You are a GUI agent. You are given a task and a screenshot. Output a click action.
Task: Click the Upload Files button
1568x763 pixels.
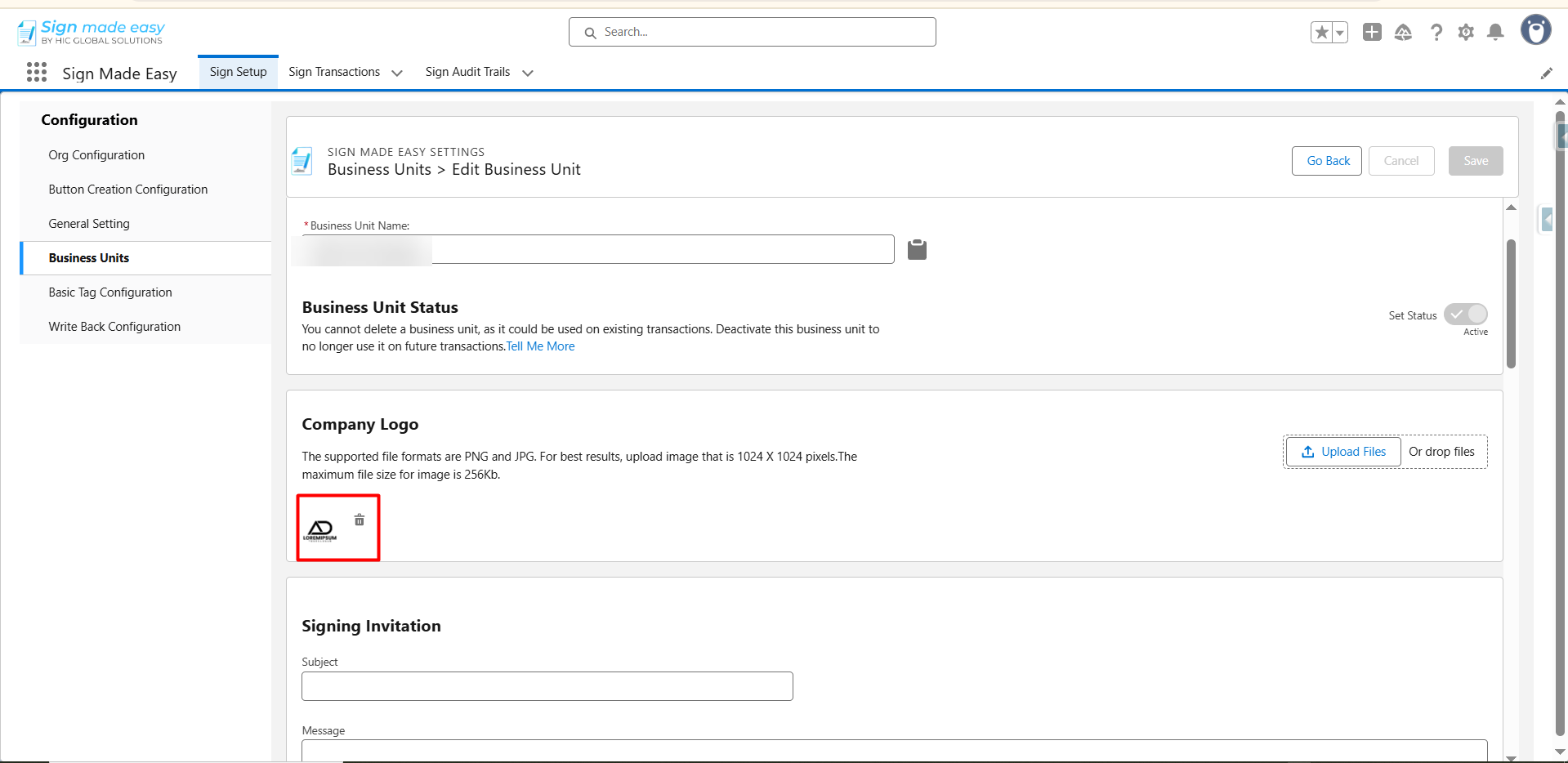1343,452
